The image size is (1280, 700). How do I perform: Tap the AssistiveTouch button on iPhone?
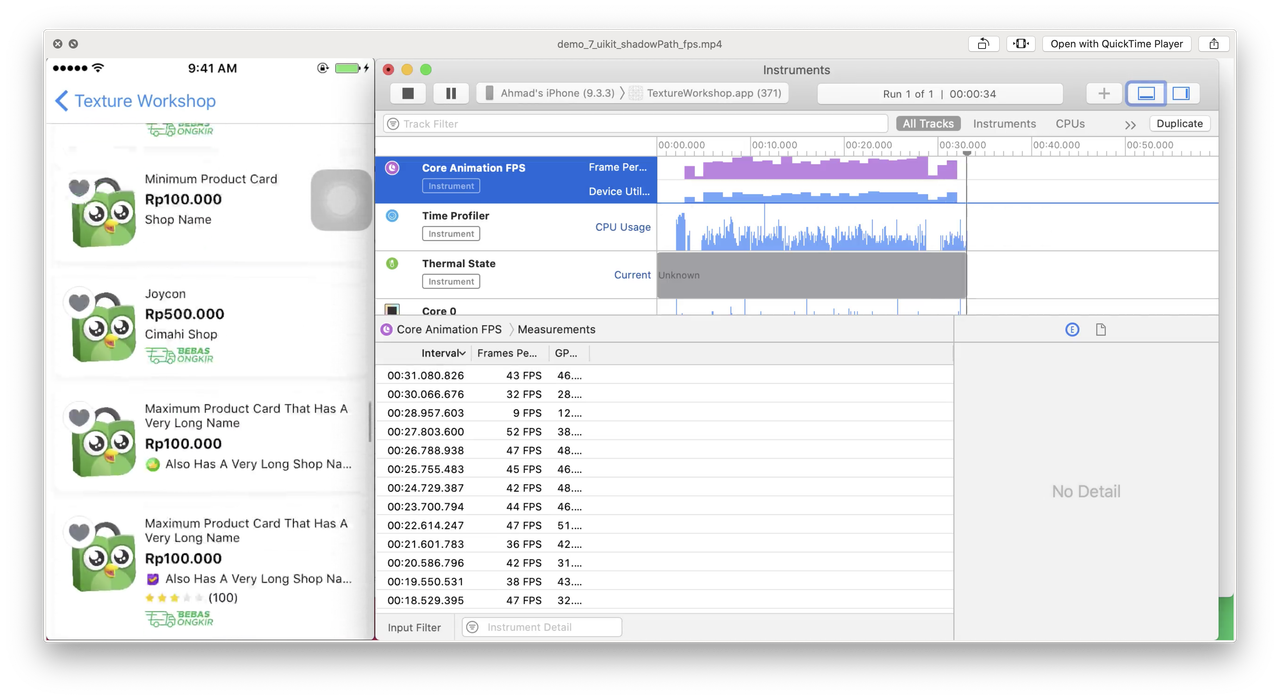pos(341,200)
